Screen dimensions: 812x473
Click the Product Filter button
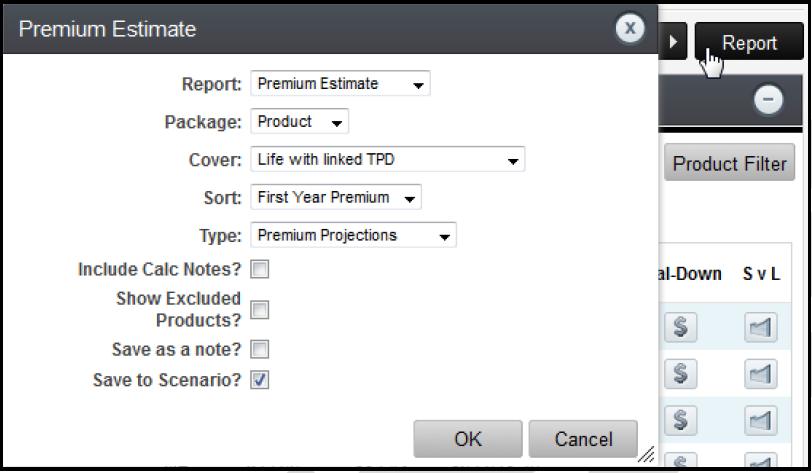click(x=729, y=163)
